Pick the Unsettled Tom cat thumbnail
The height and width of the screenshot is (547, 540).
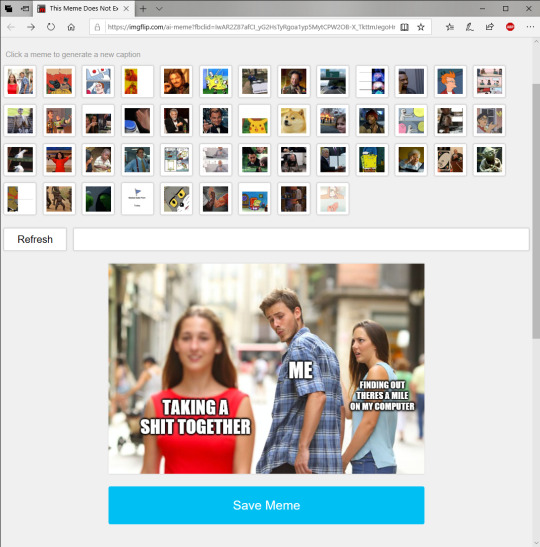coord(177,198)
